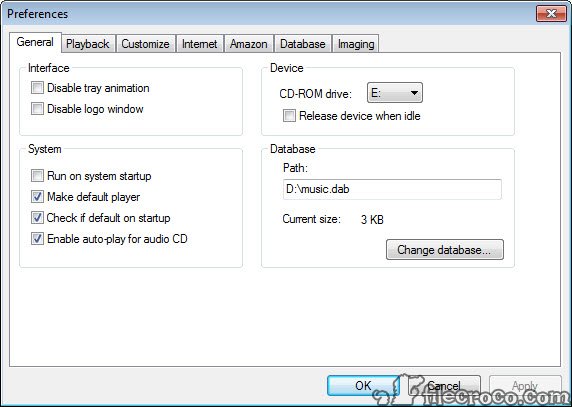Uncheck Make default player

click(37, 197)
